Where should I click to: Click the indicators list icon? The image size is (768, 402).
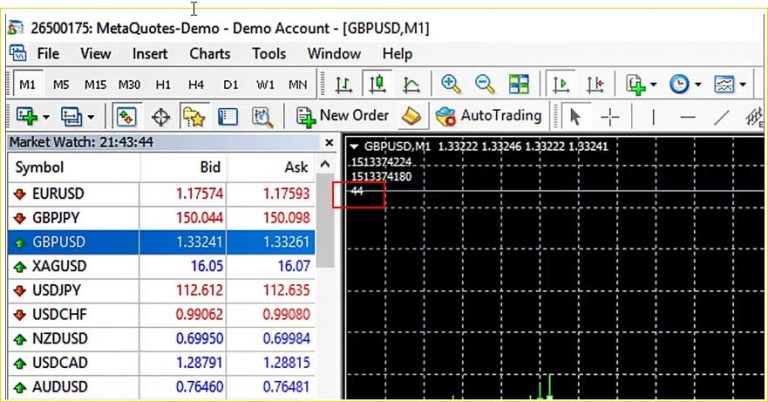[635, 84]
